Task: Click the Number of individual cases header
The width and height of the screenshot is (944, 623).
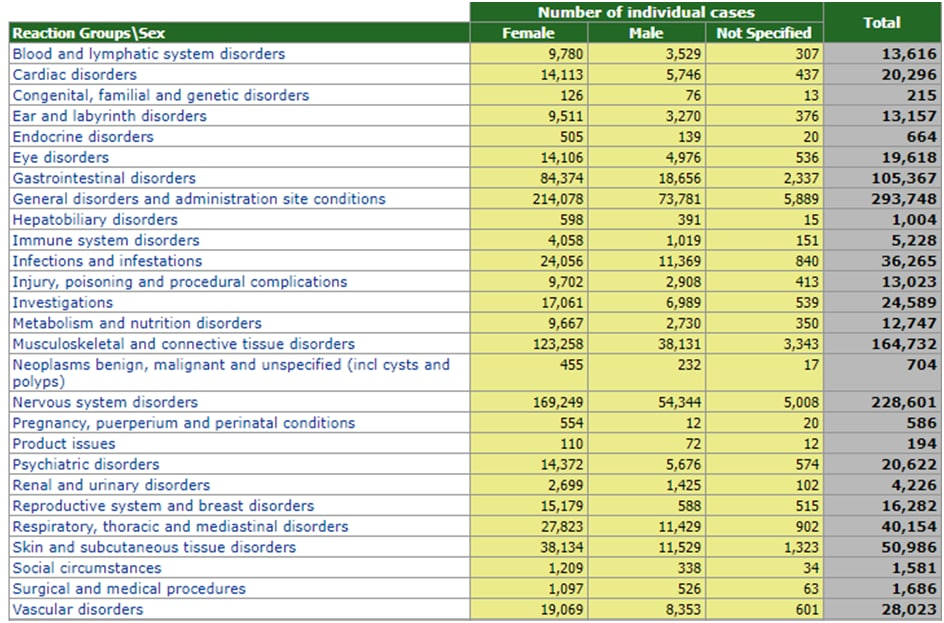Action: coord(646,12)
